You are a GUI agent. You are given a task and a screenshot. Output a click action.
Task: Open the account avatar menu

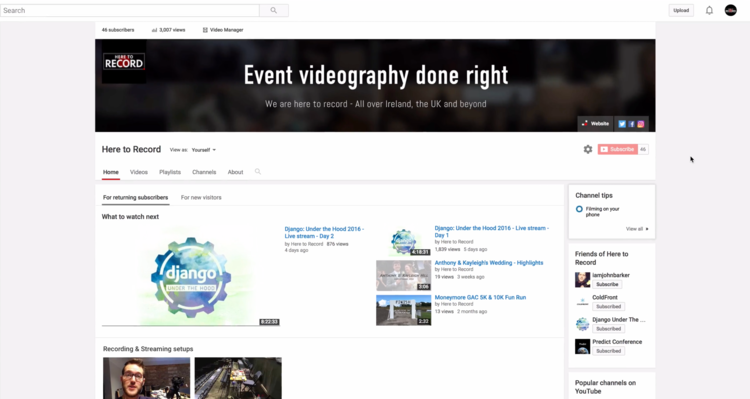[x=730, y=10]
